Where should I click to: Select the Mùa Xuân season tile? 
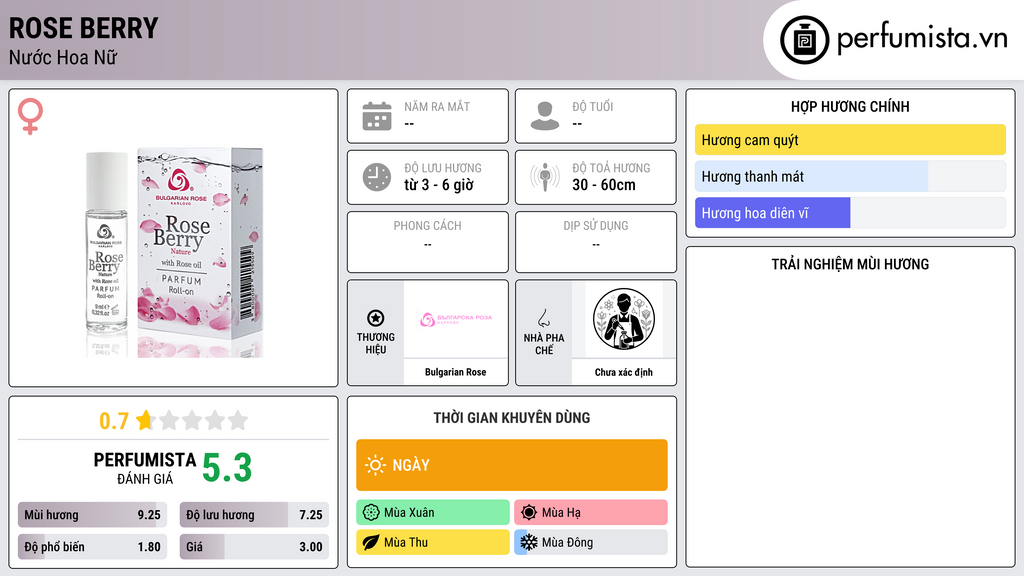click(x=433, y=513)
